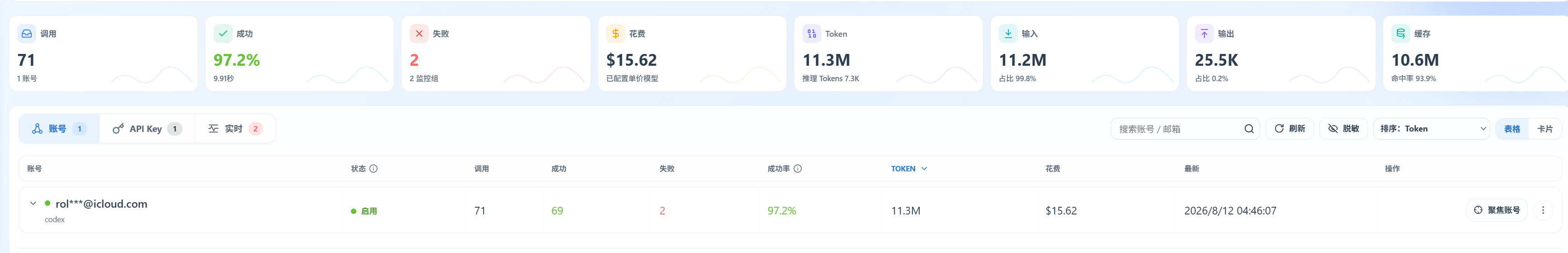Expand the rol***@icloud.com row
The image size is (1568, 253).
pos(34,204)
